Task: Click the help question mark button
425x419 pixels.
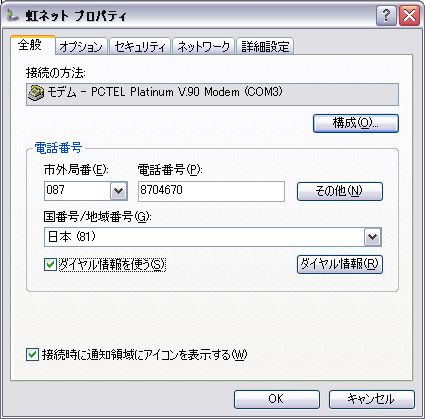Action: point(386,15)
